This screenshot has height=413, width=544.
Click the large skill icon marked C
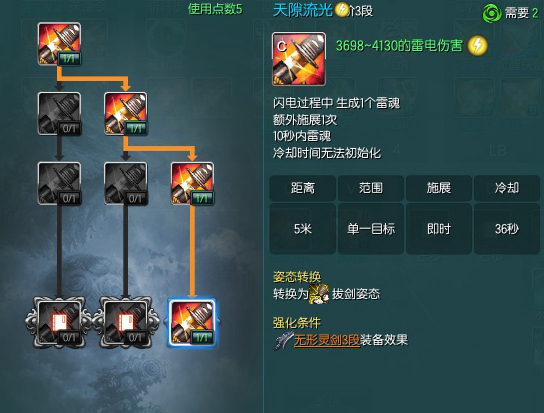(x=299, y=59)
